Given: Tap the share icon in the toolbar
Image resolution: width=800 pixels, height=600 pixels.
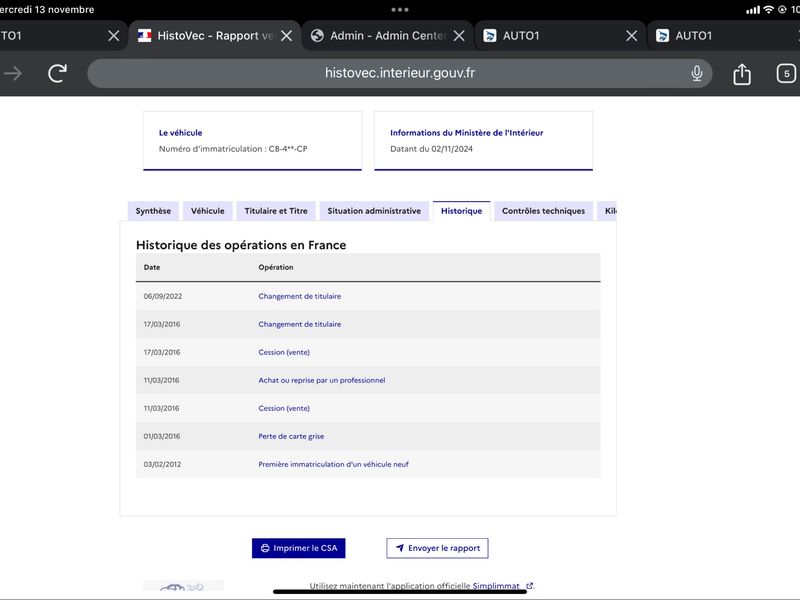Looking at the screenshot, I should tap(741, 74).
